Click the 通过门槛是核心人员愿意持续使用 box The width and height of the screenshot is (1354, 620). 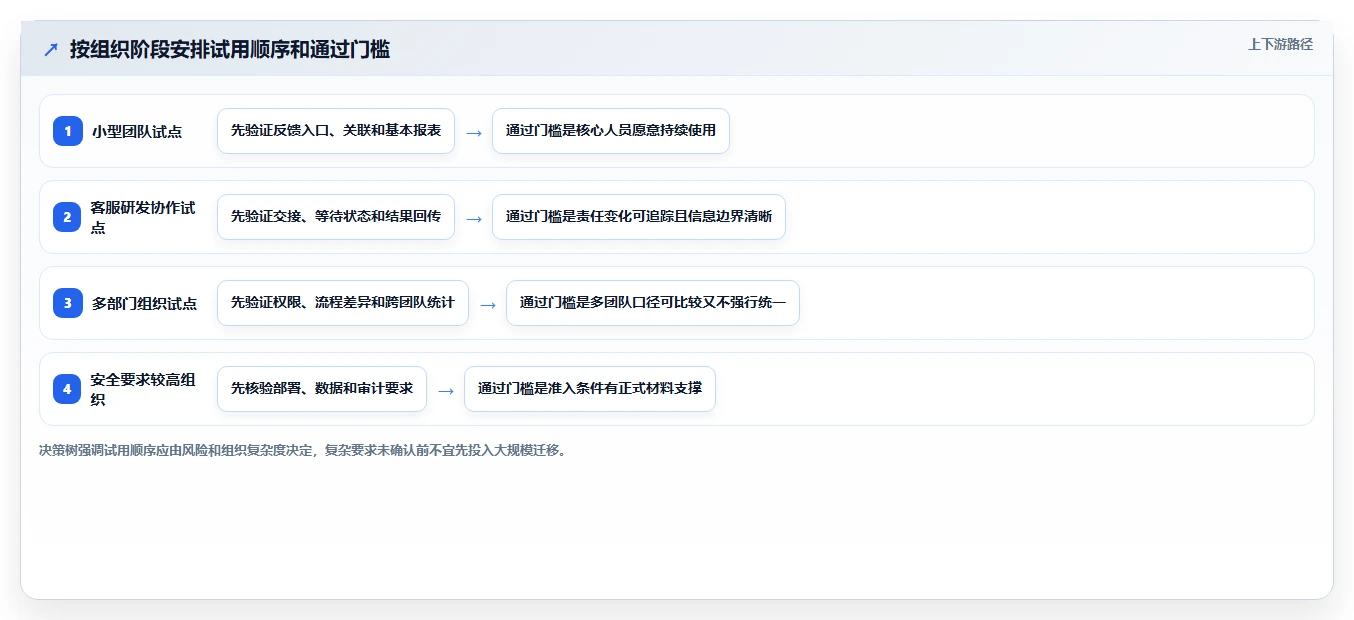pos(611,131)
